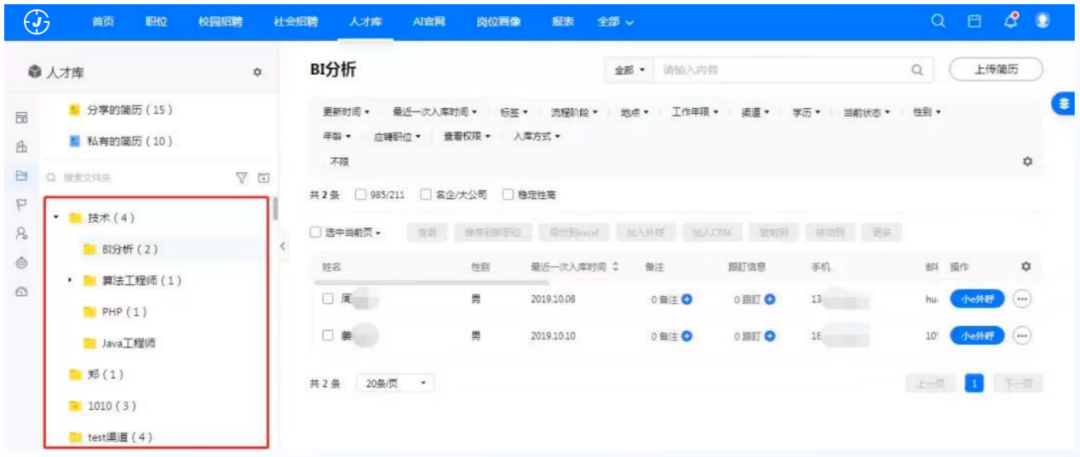
Task: Check the 名企/大公司 filter checkbox
Action: click(426, 195)
